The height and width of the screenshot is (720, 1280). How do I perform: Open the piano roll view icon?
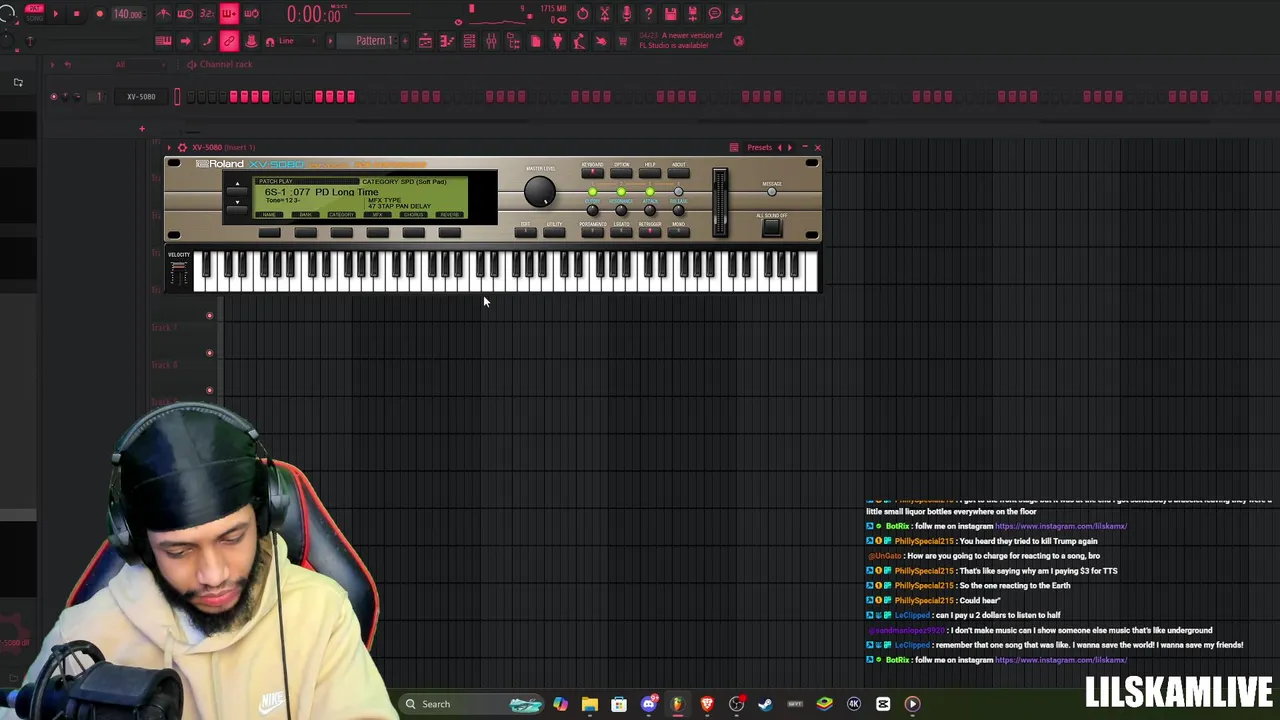(x=447, y=41)
